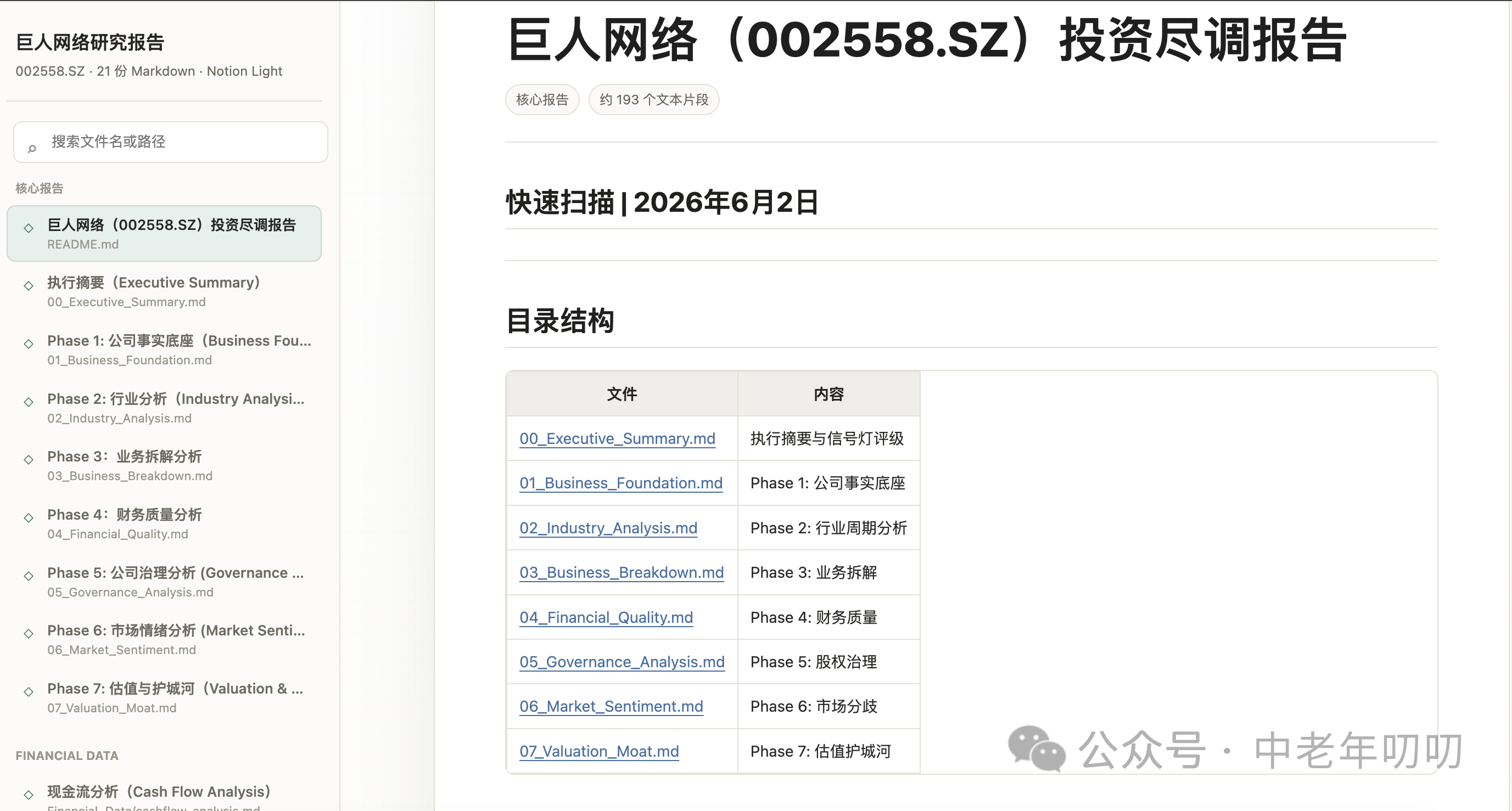Open Phase 2: 行业分析 sidebar item

tap(164, 407)
